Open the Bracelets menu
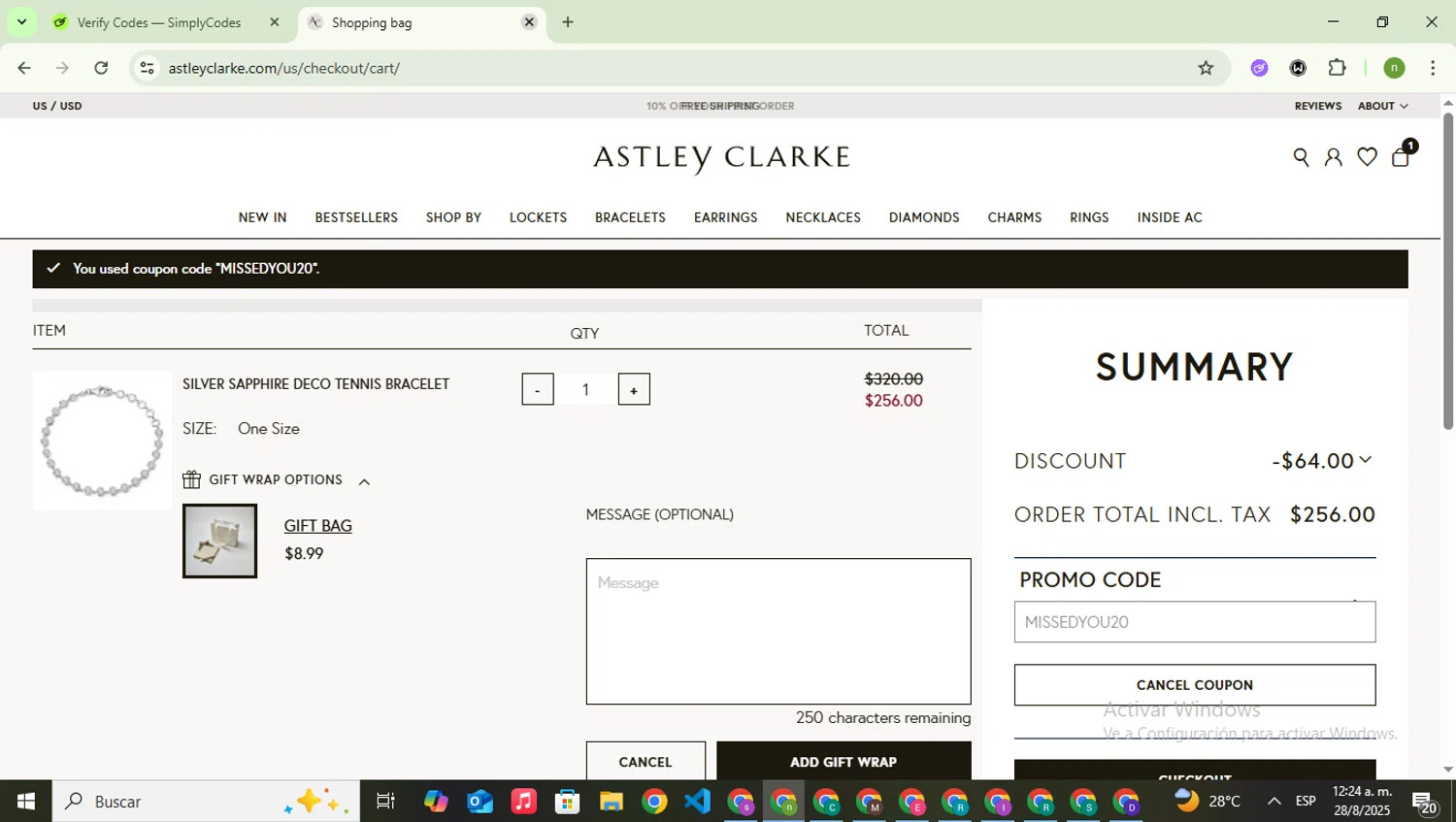Viewport: 1456px width, 822px height. (x=630, y=217)
